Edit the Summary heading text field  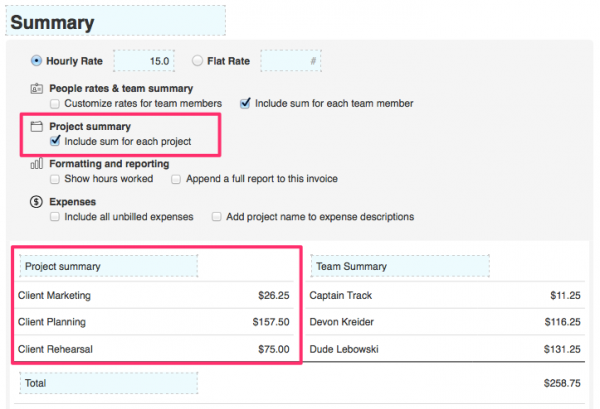point(116,21)
